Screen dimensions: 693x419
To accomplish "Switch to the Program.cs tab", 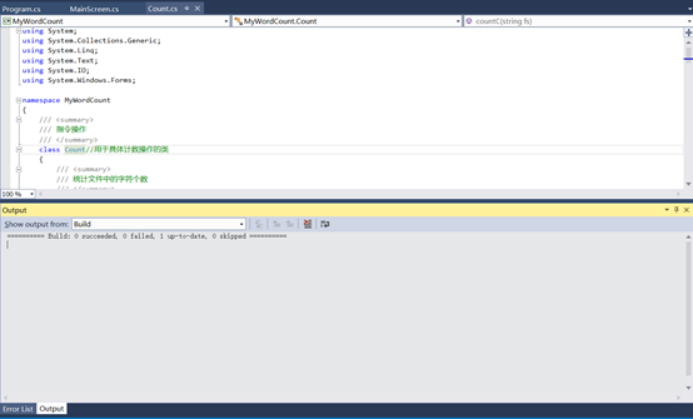I will tap(22, 9).
